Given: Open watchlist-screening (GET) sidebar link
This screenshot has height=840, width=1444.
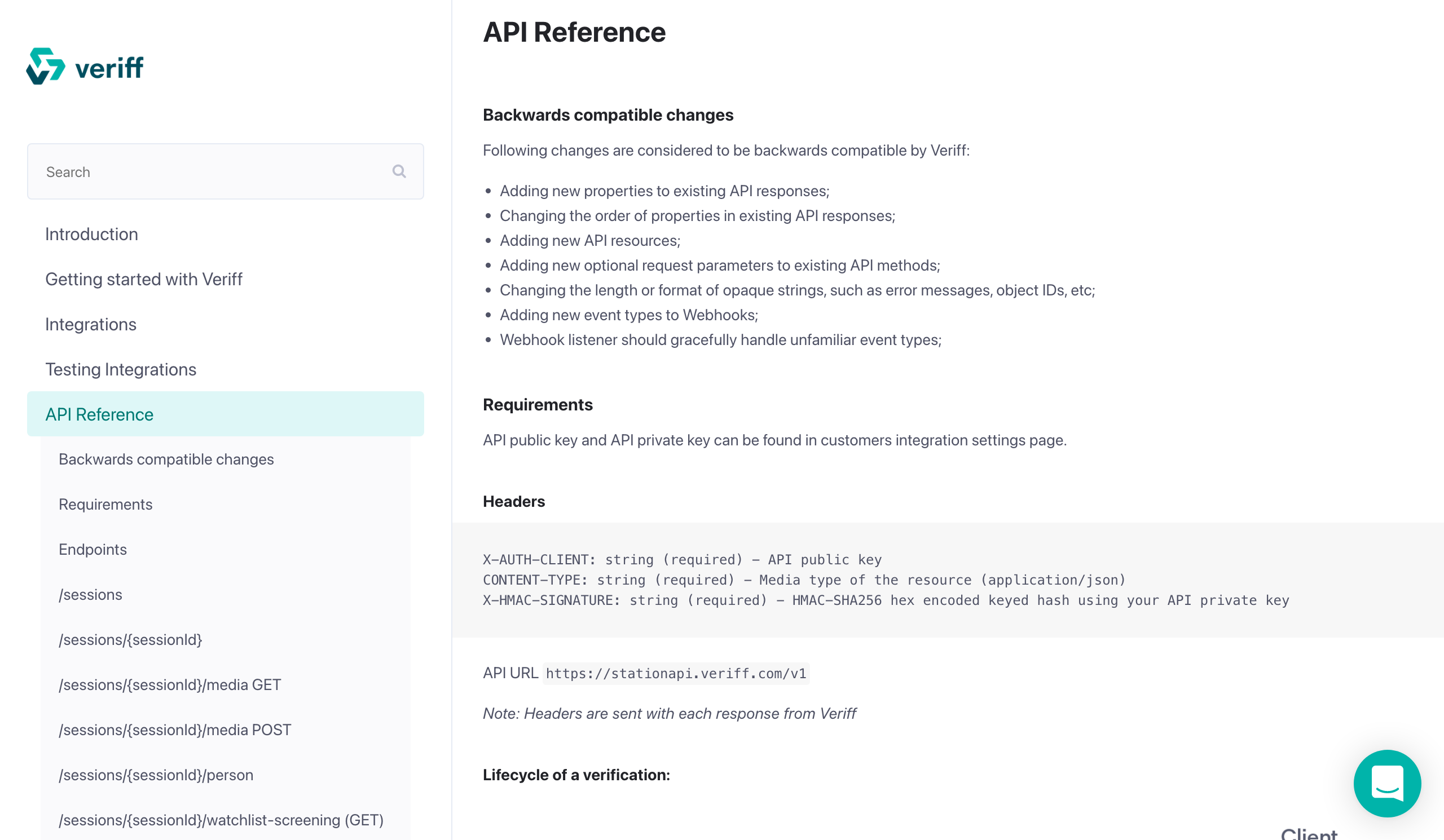Looking at the screenshot, I should [221, 820].
